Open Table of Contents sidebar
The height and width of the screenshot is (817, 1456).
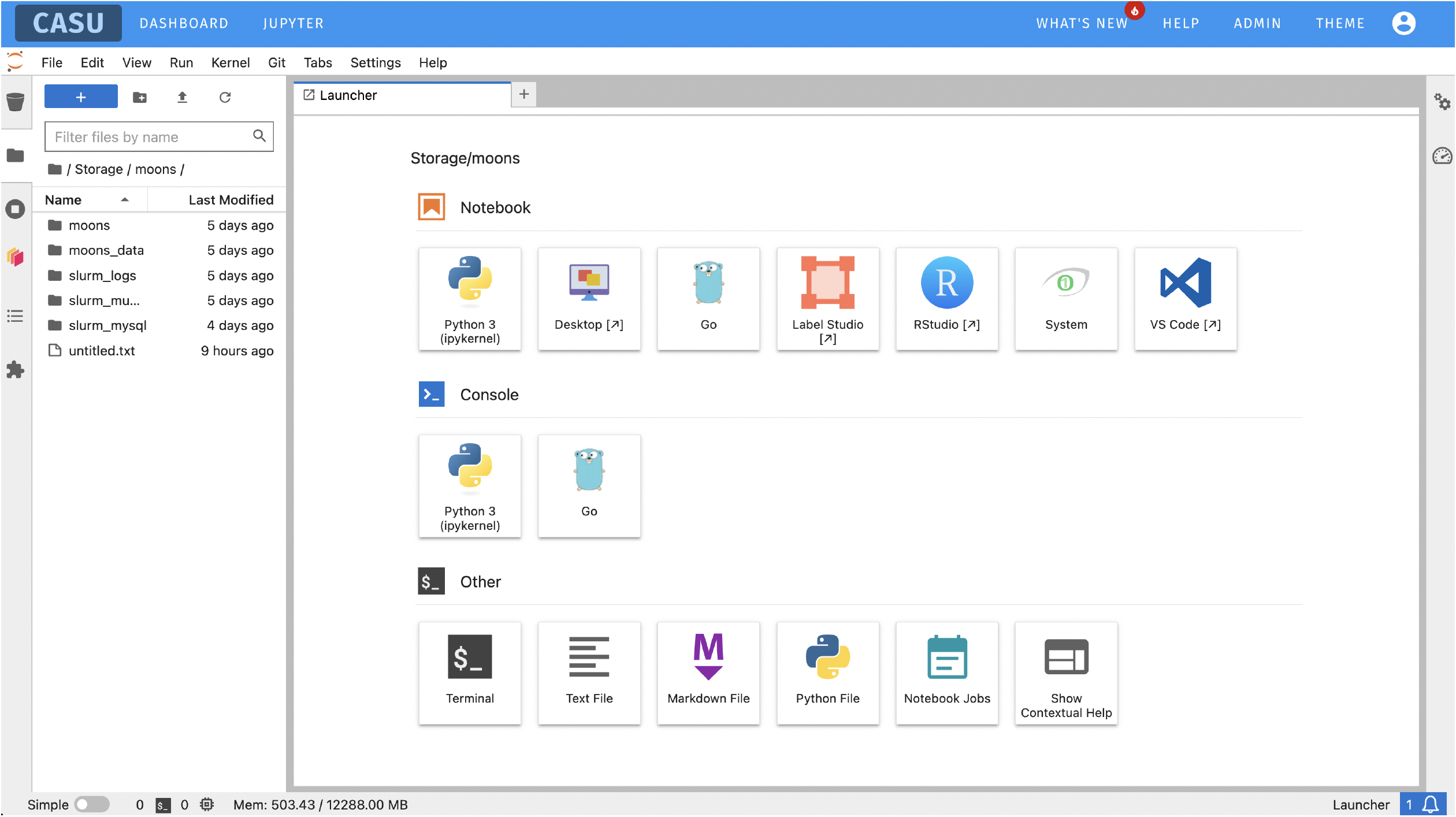[x=16, y=316]
